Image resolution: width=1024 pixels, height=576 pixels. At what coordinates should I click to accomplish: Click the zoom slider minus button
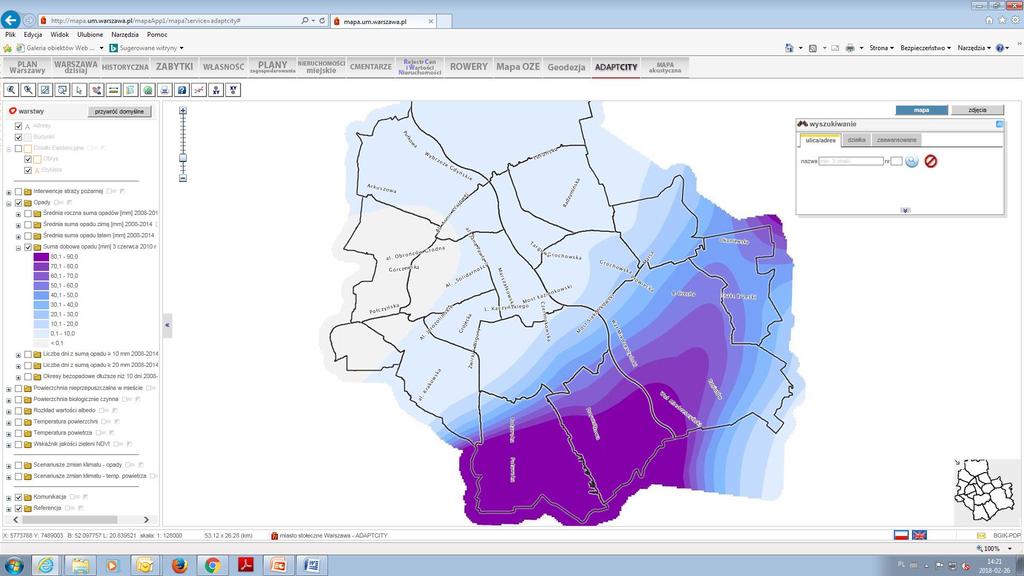pos(183,178)
